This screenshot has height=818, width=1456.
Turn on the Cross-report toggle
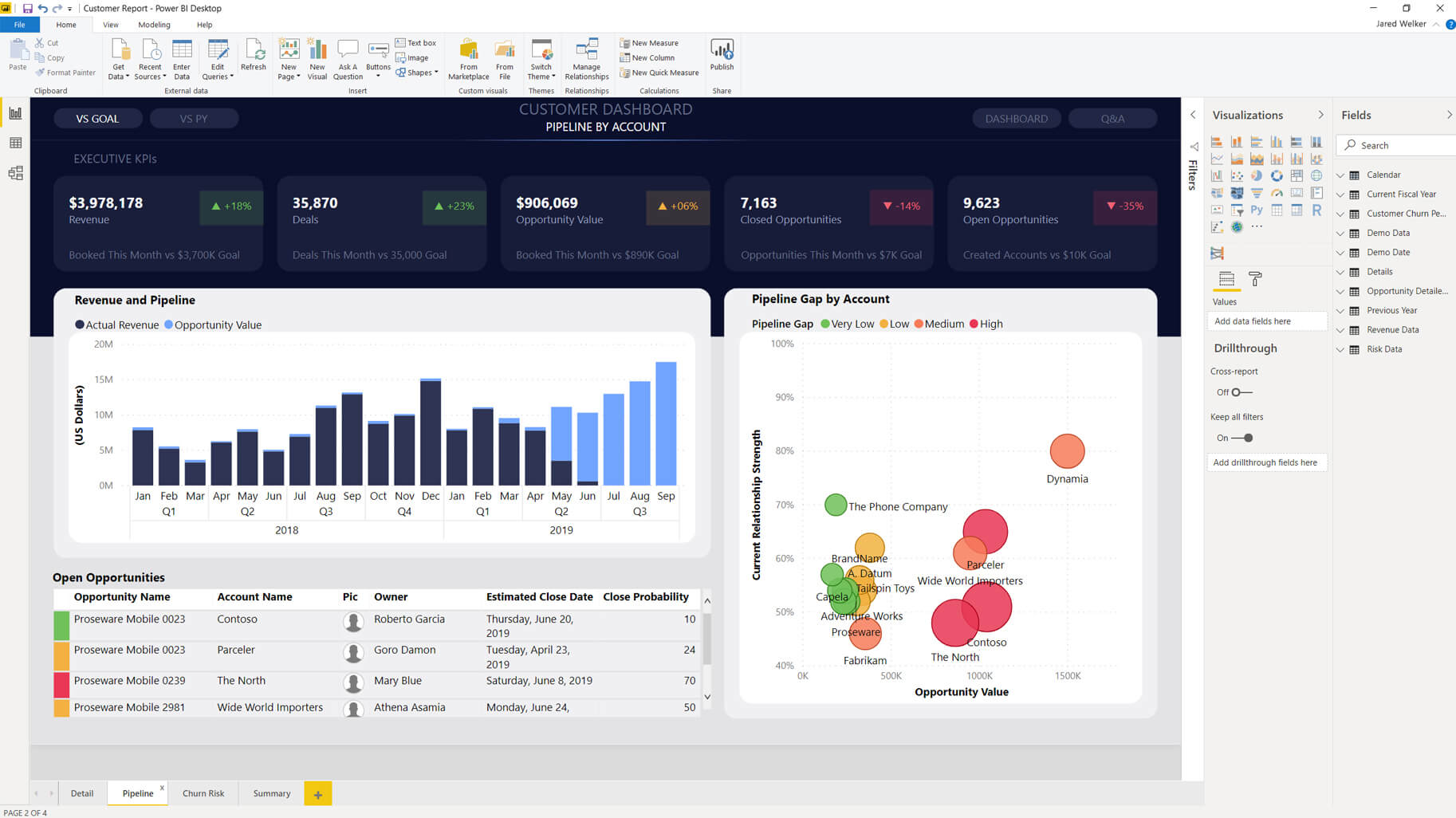click(x=1241, y=392)
